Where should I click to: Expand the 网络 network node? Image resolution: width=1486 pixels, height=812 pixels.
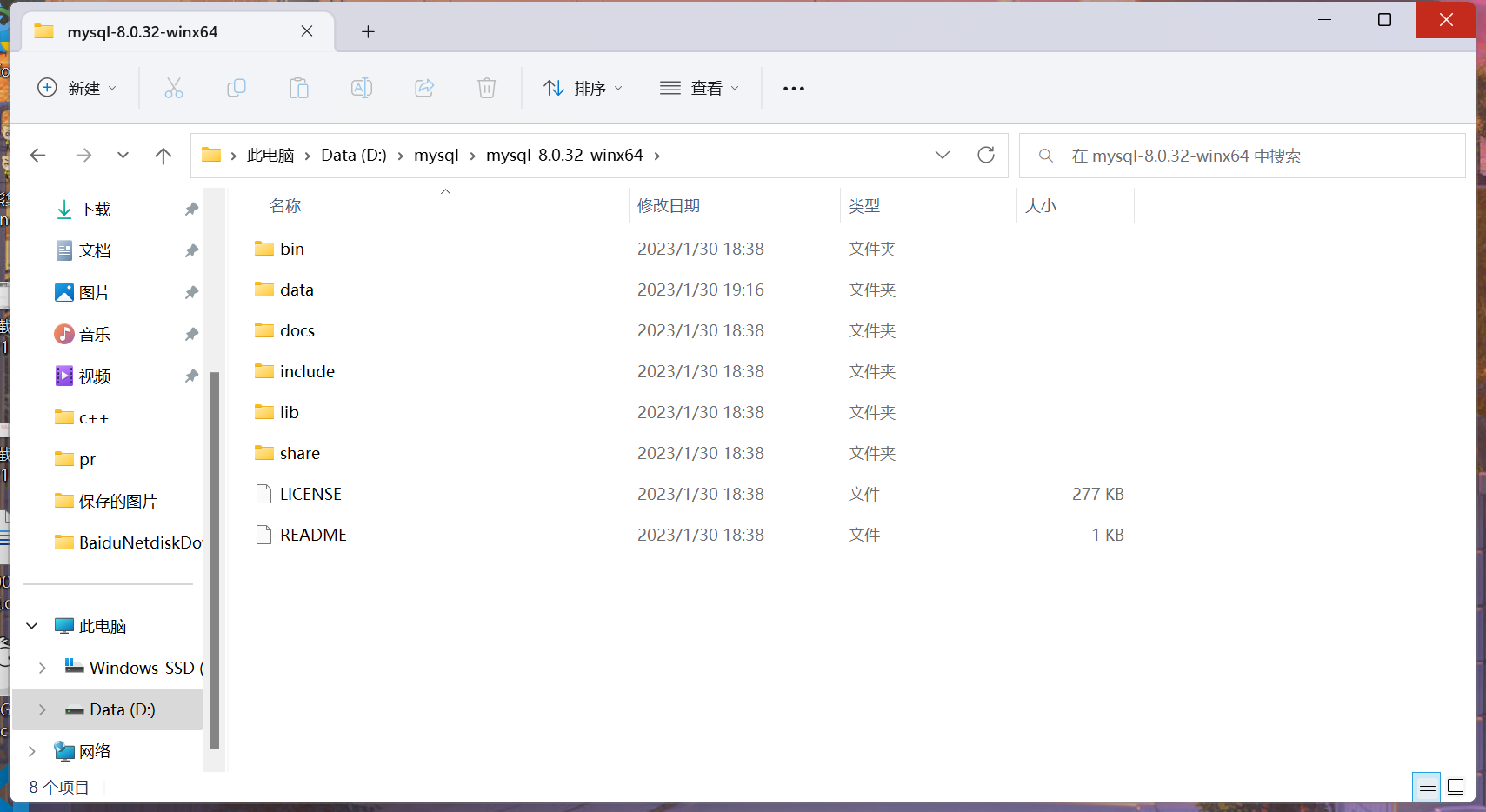[32, 751]
